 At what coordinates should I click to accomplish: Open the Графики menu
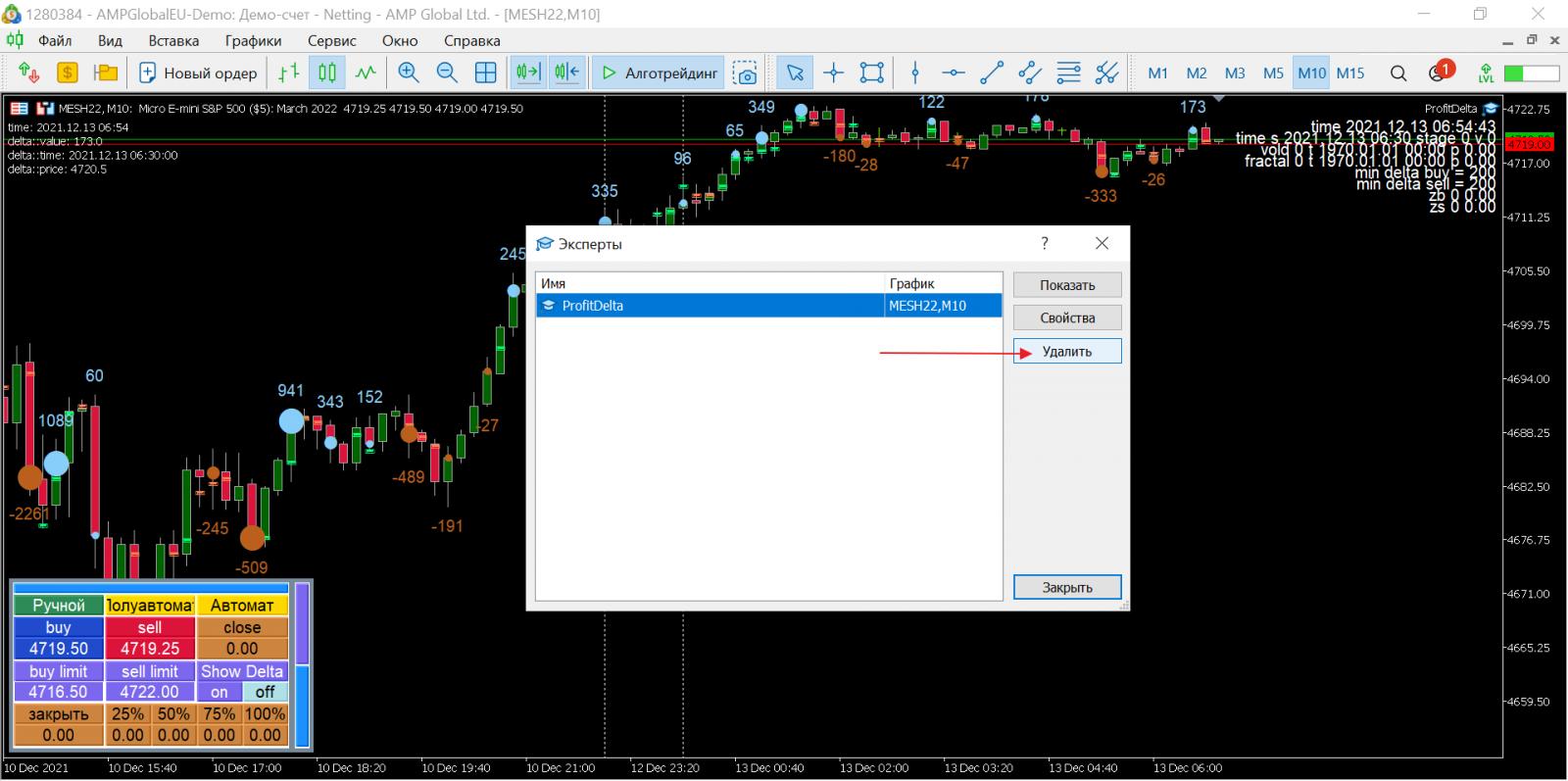pyautogui.click(x=253, y=41)
